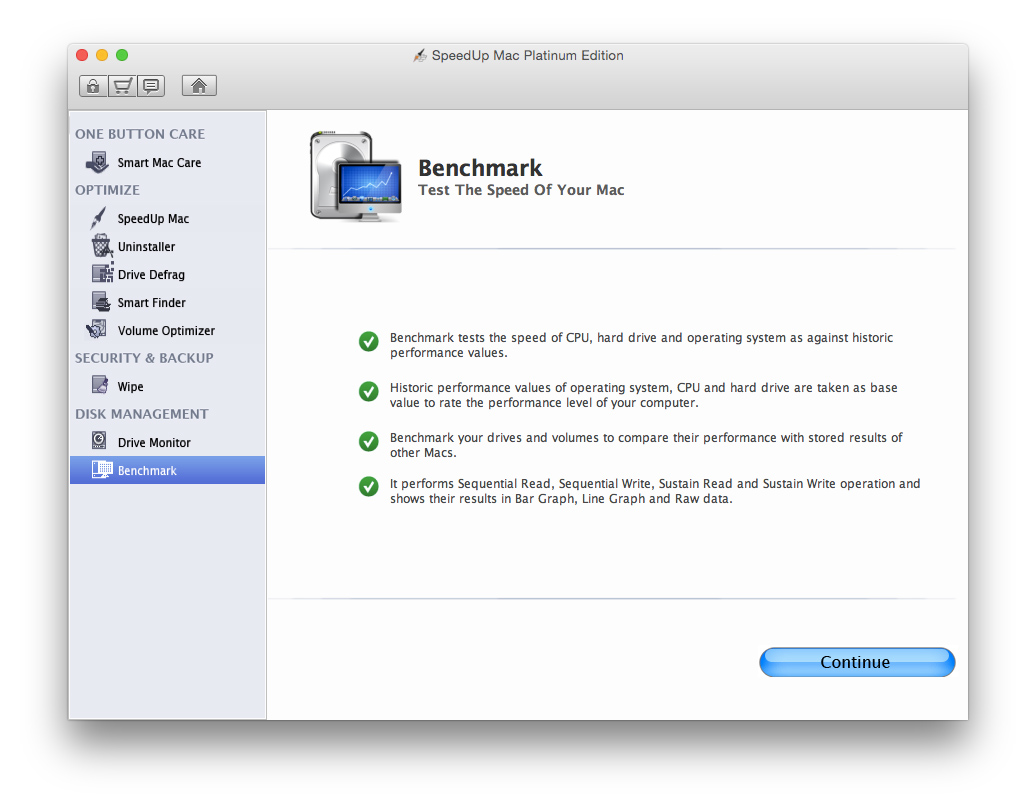Click the Drive Defrag icon
Image resolution: width=1036 pixels, height=812 pixels.
102,274
